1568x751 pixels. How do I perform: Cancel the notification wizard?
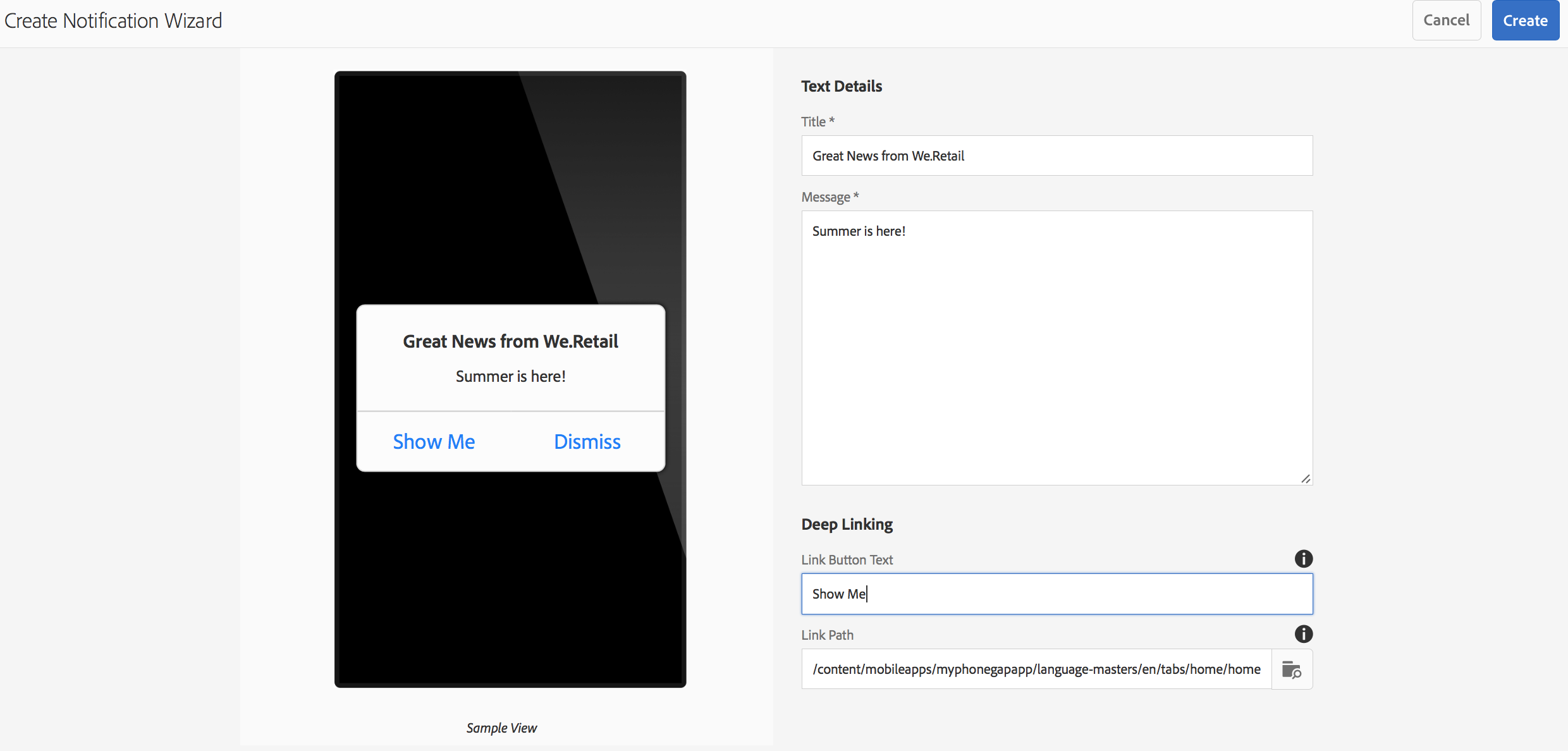coord(1446,20)
